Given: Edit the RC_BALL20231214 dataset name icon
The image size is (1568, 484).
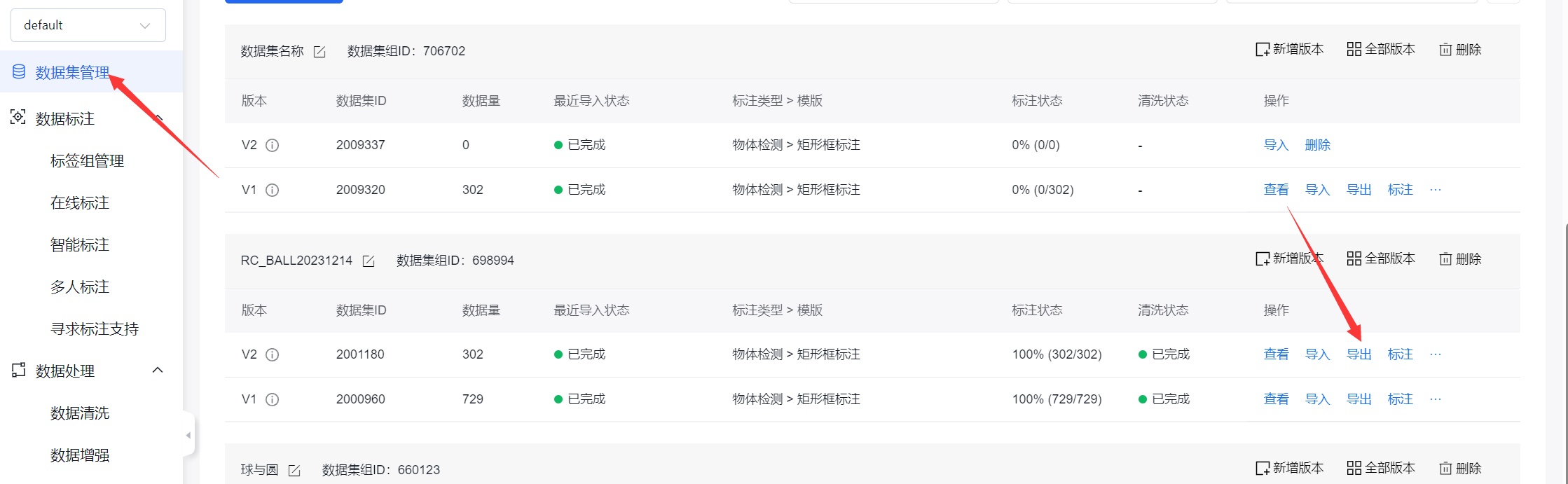Looking at the screenshot, I should click(369, 261).
